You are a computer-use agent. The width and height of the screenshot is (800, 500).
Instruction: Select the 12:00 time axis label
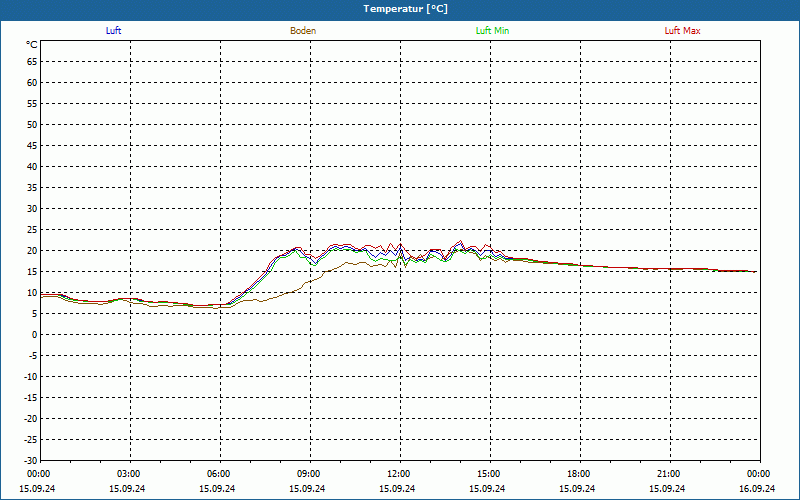398,474
